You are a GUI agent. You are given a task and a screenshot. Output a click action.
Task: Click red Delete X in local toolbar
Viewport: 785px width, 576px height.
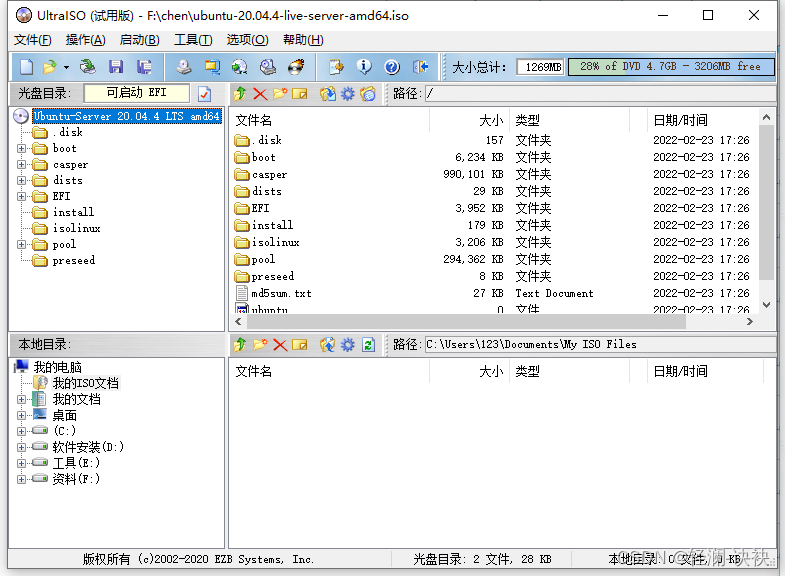click(280, 345)
